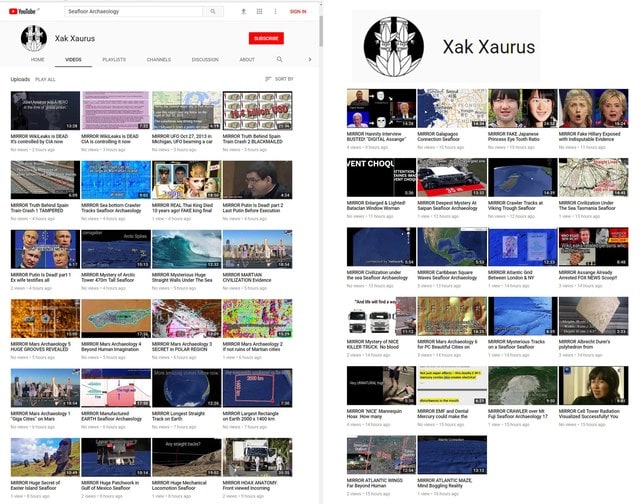Open Mars Archaeology 2 thumbnail
The width and height of the screenshot is (640, 504).
click(258, 318)
